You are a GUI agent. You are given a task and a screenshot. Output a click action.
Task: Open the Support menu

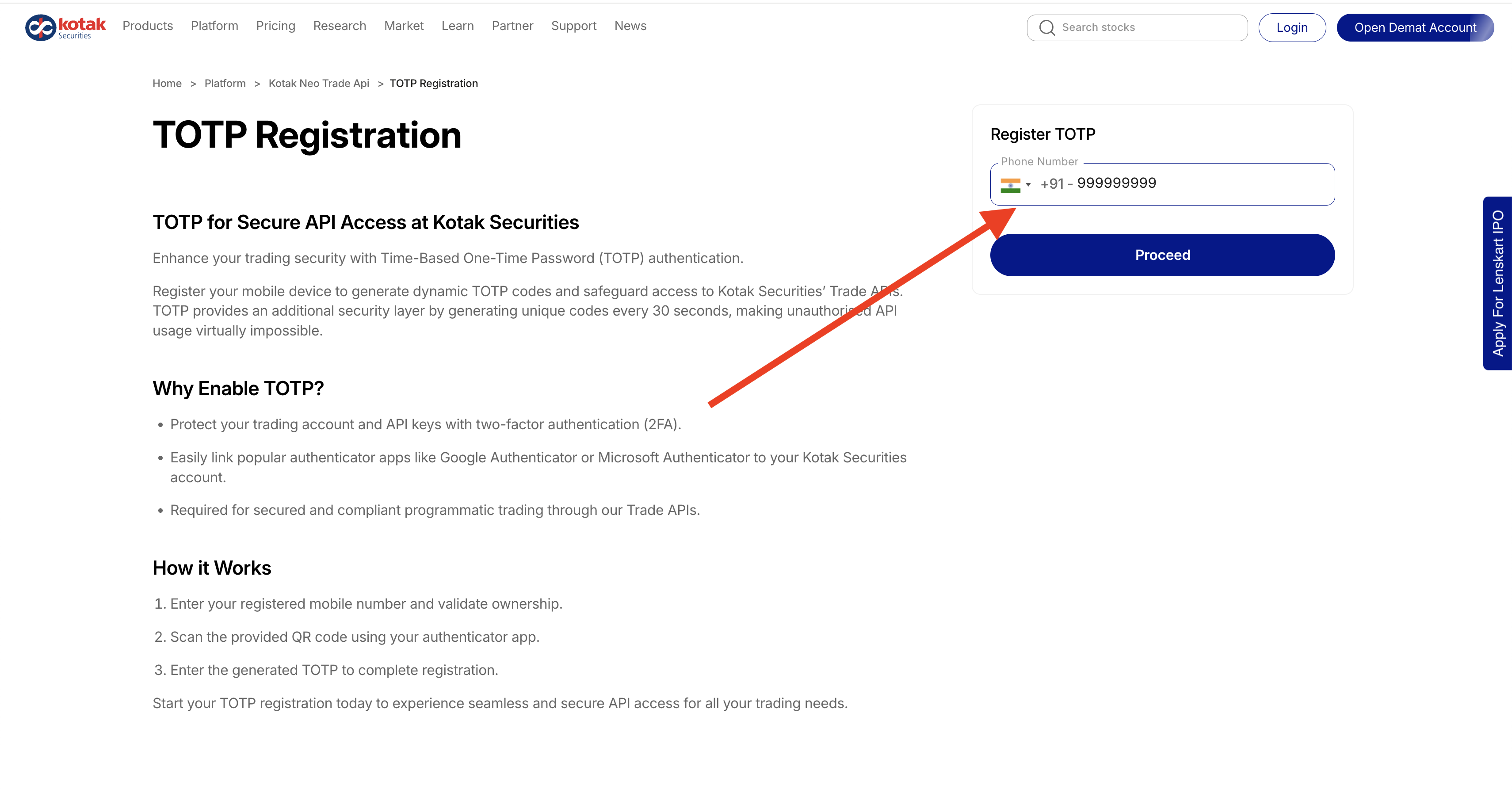tap(573, 26)
